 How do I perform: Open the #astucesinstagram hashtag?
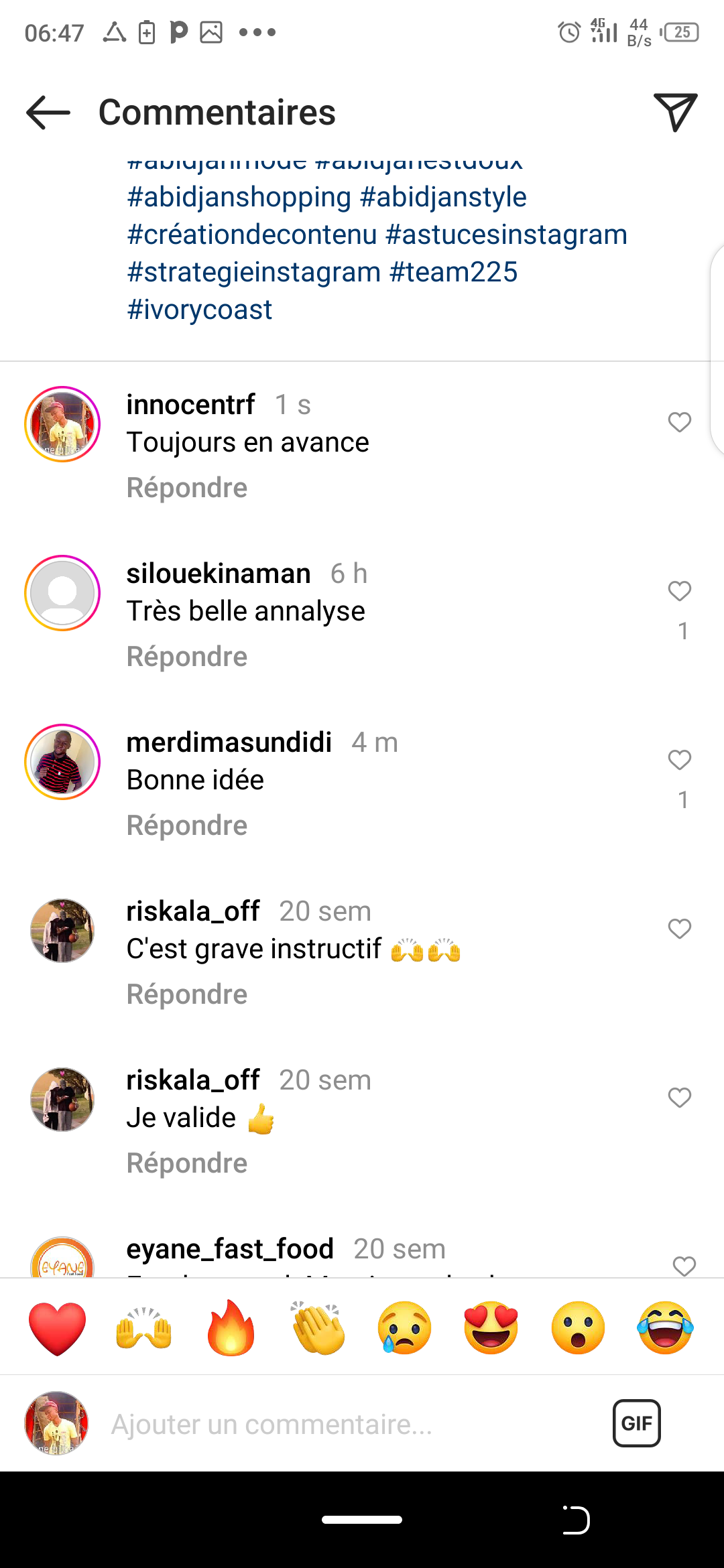[506, 235]
